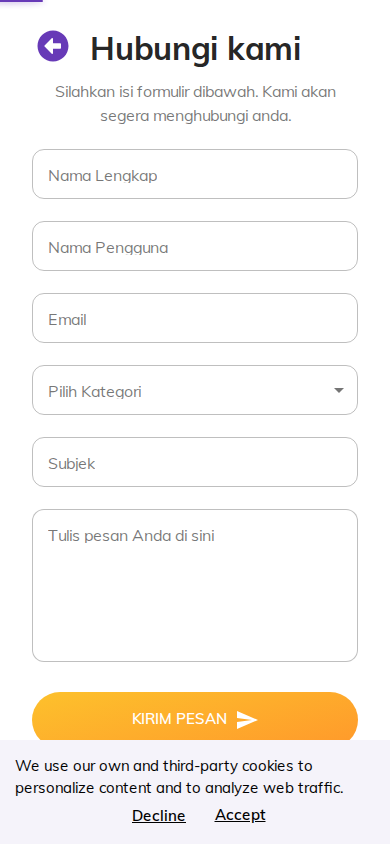This screenshot has height=844, width=390.
Task: Open the Pilih Kategori combo box
Action: (195, 390)
